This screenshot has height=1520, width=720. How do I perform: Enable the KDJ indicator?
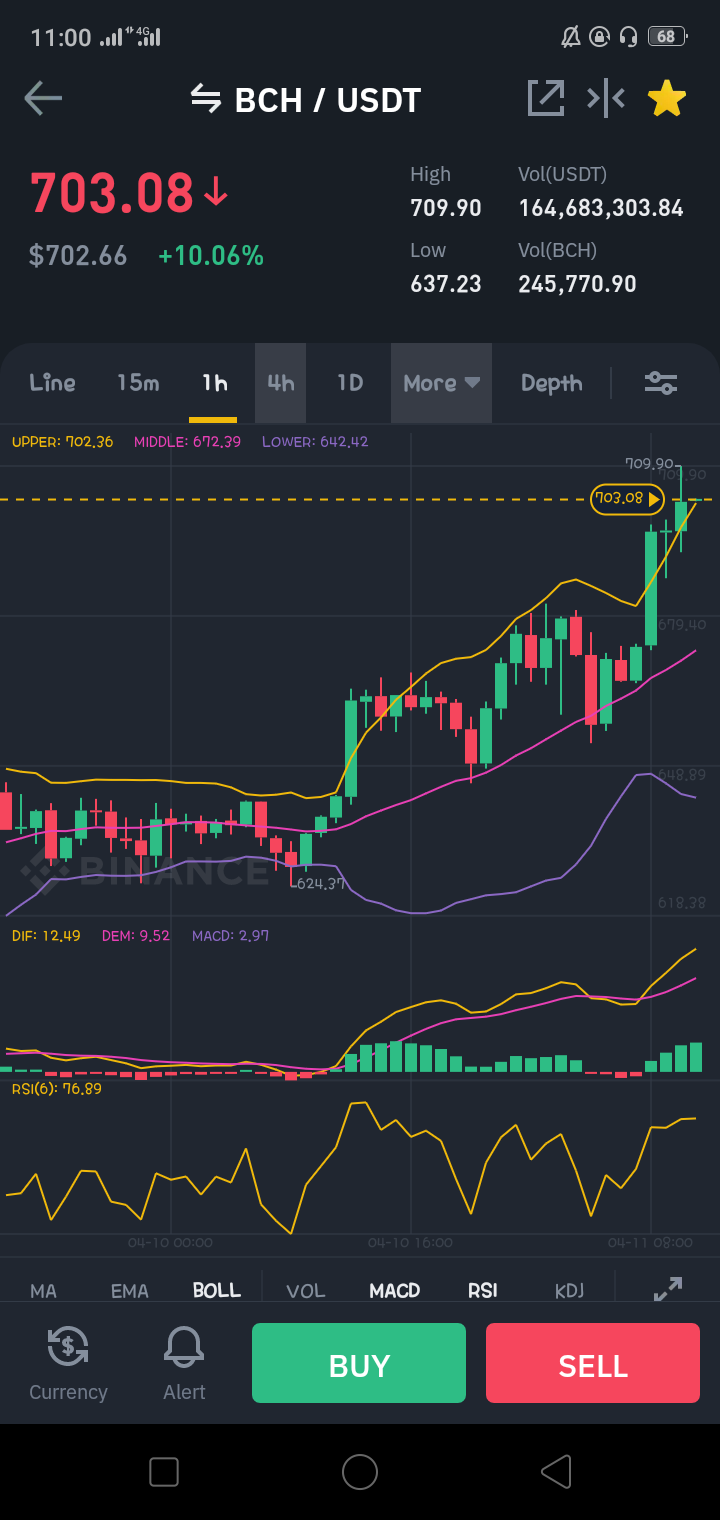click(569, 1291)
